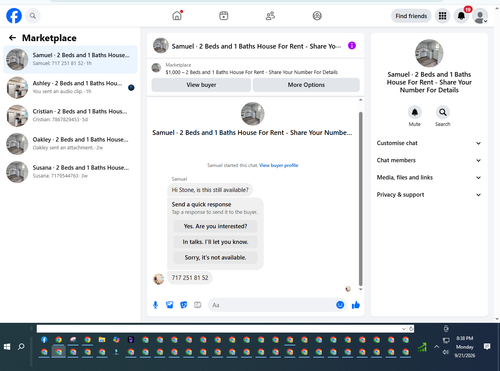The image size is (500, 371).
Task: Open Susana's conversation in the chat list
Action: pyautogui.click(x=70, y=172)
